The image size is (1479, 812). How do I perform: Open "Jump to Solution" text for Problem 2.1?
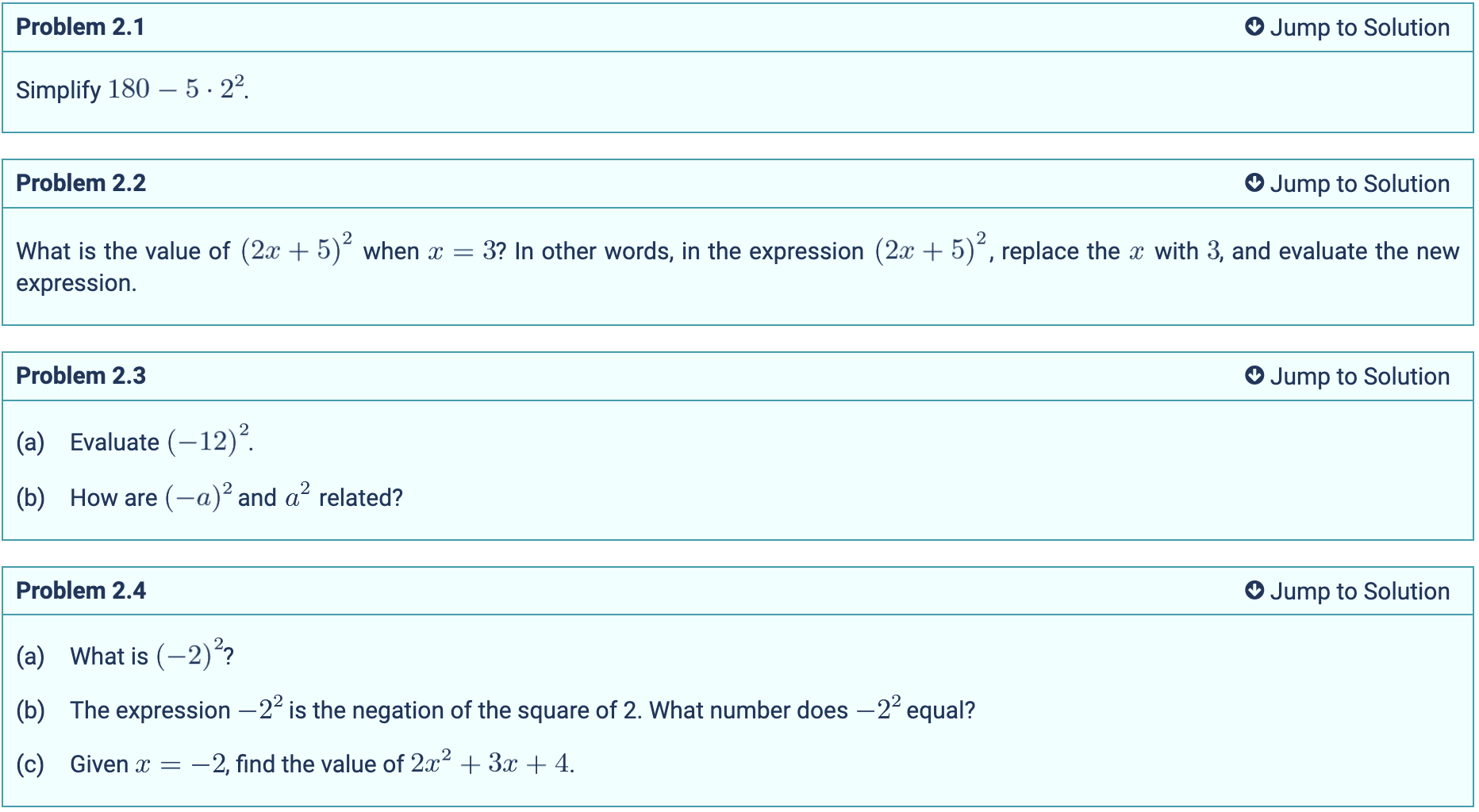pos(1359,28)
